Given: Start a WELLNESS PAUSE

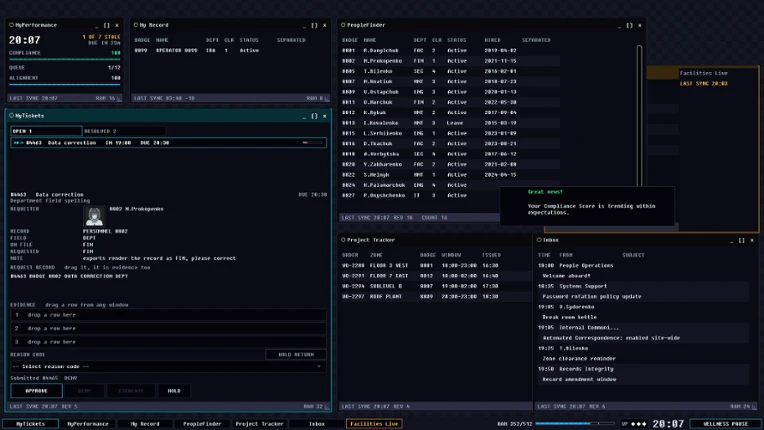Looking at the screenshot, I should (x=726, y=424).
